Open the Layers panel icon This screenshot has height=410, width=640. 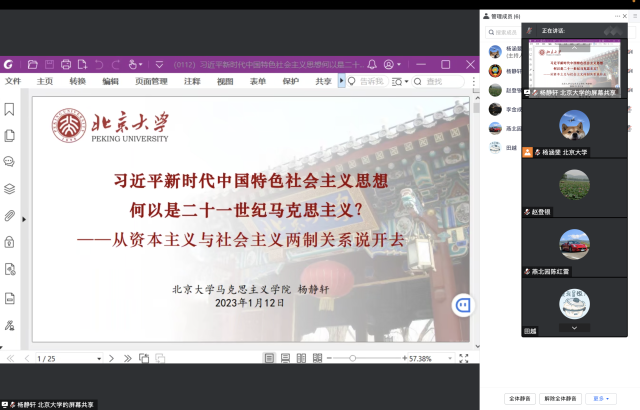pyautogui.click(x=9, y=189)
